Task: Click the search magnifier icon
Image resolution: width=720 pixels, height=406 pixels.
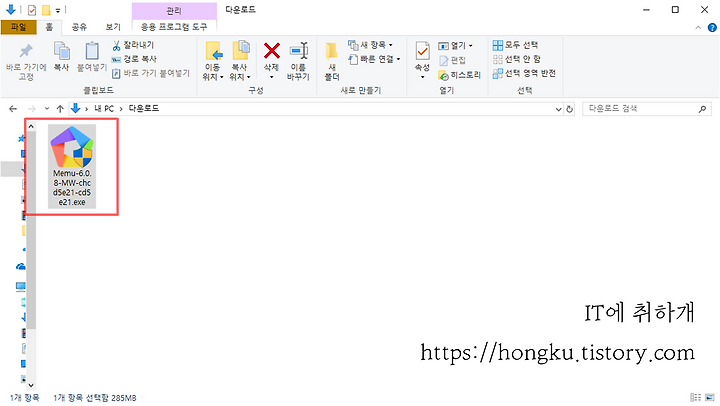Action: (702, 109)
